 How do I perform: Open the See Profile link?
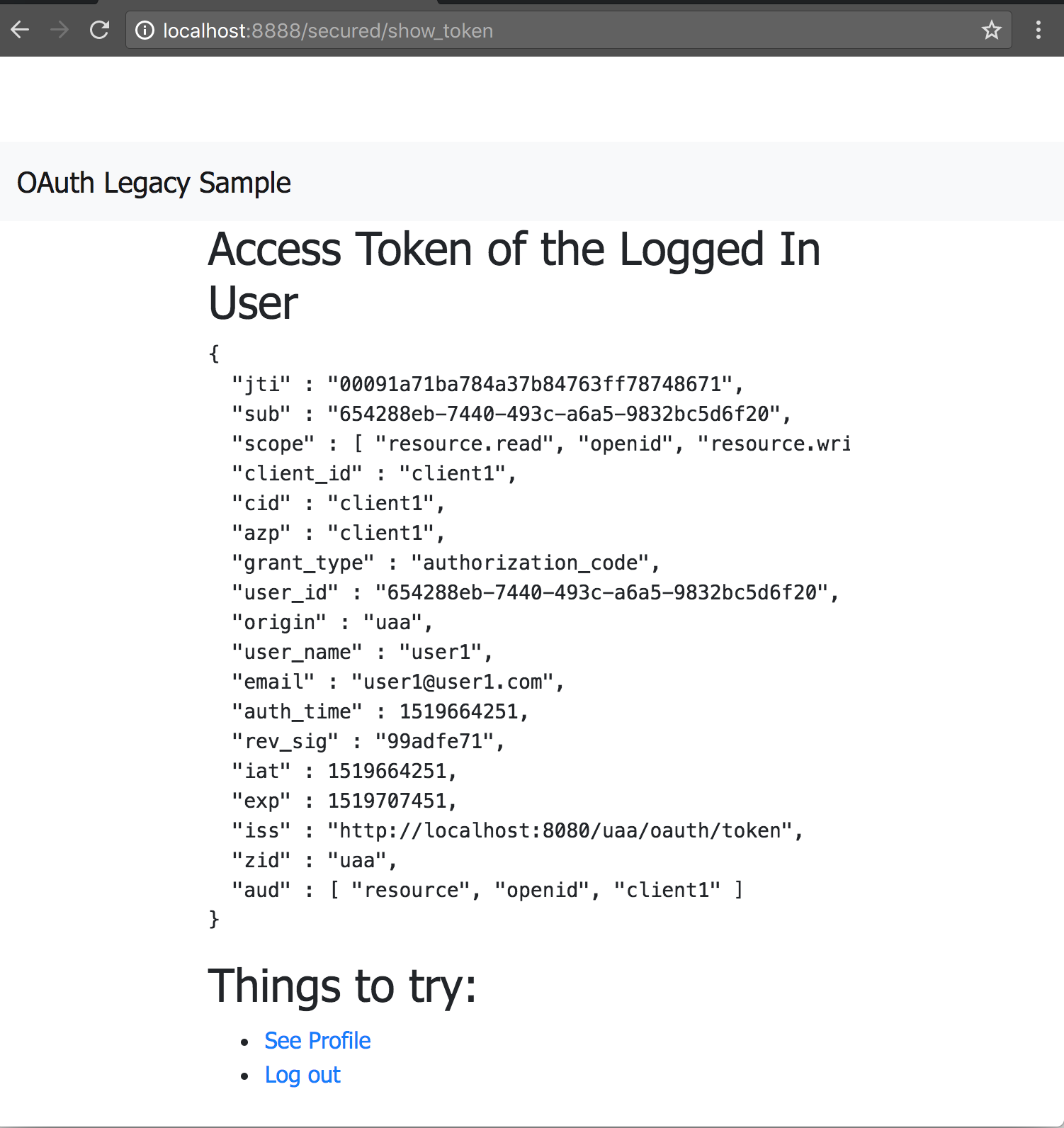coord(317,1040)
